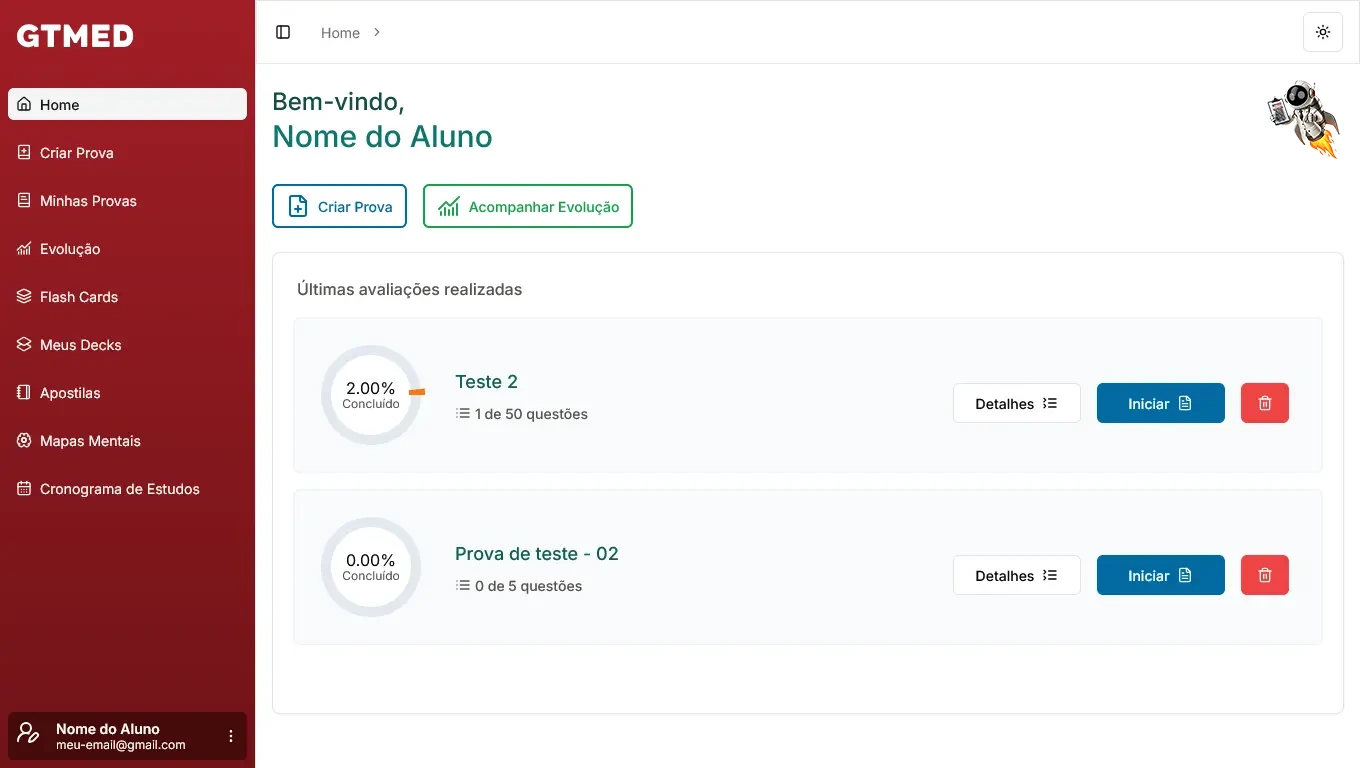The image size is (1360, 768).
Task: Open Detalhes for Teste 2
Action: [1016, 403]
